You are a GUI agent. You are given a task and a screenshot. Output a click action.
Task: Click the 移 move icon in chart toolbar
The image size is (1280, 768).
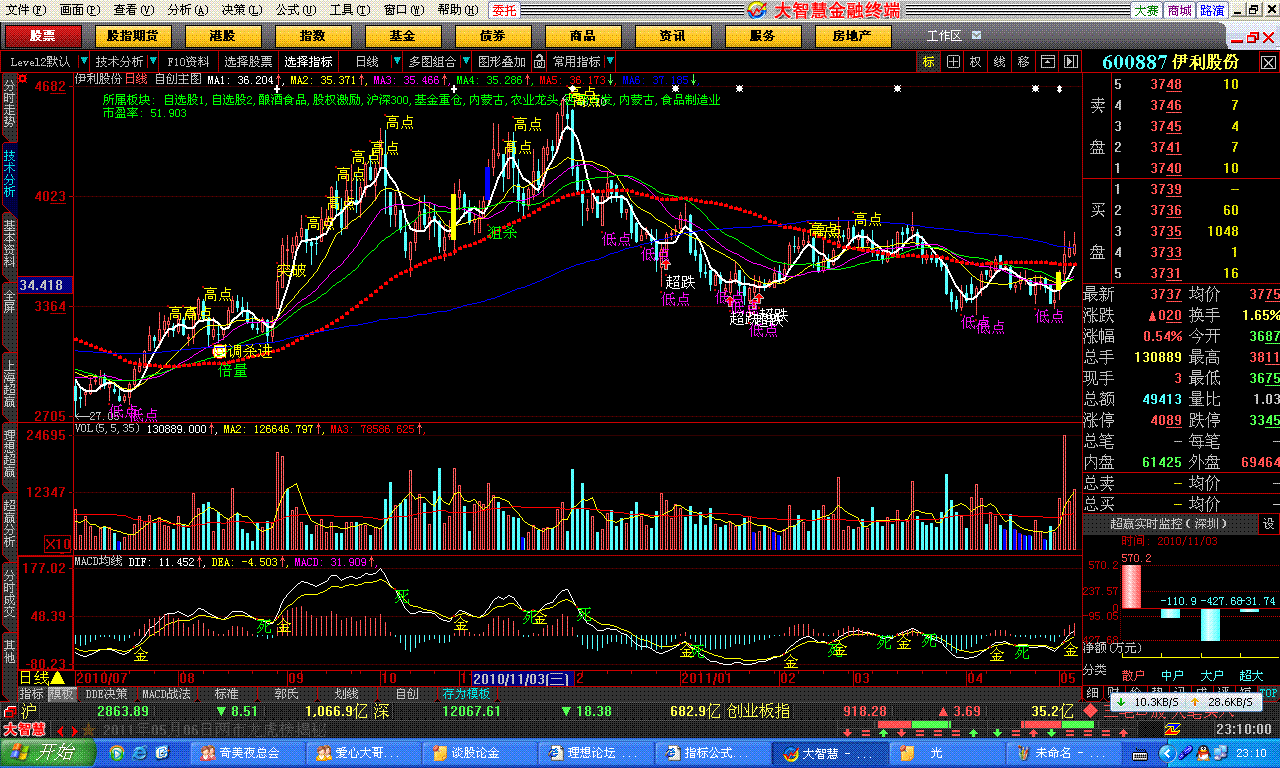1023,62
